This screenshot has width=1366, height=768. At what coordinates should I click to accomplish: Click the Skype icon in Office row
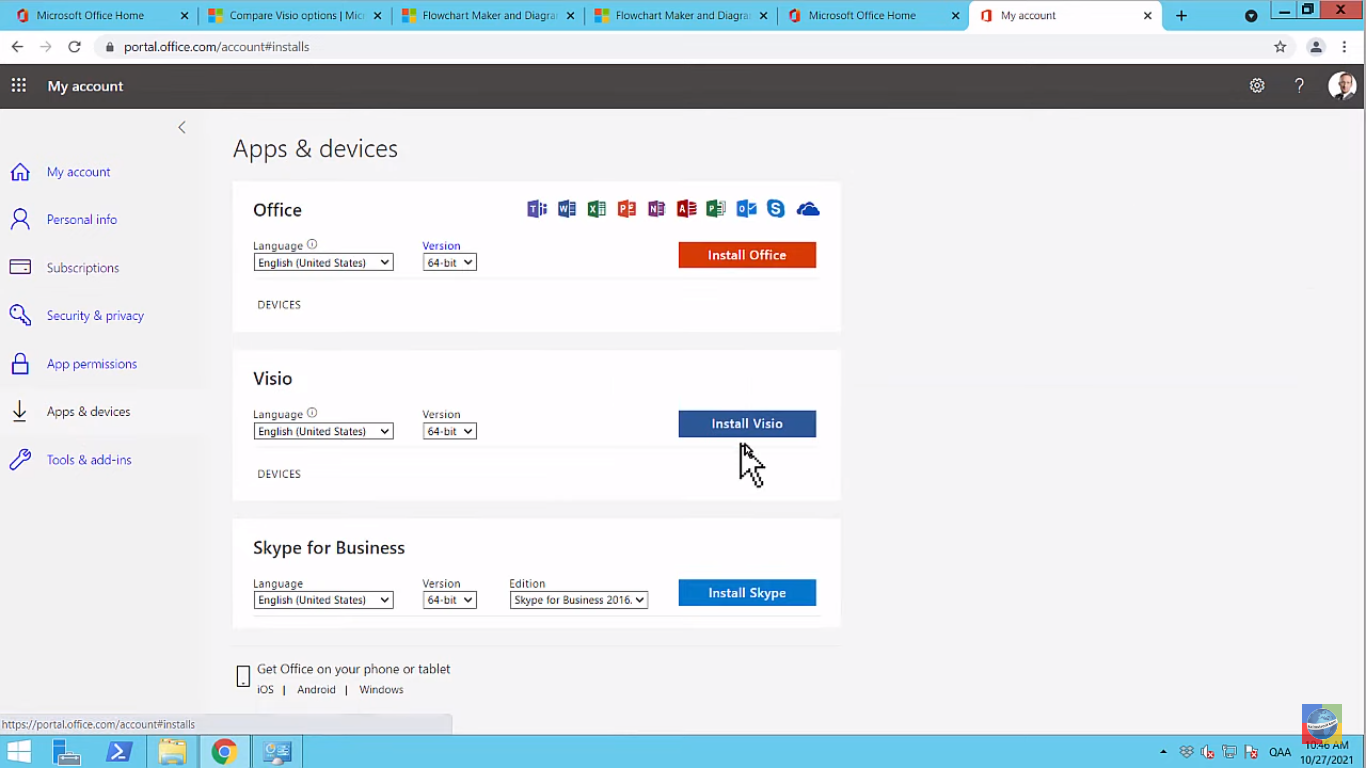pyautogui.click(x=776, y=208)
